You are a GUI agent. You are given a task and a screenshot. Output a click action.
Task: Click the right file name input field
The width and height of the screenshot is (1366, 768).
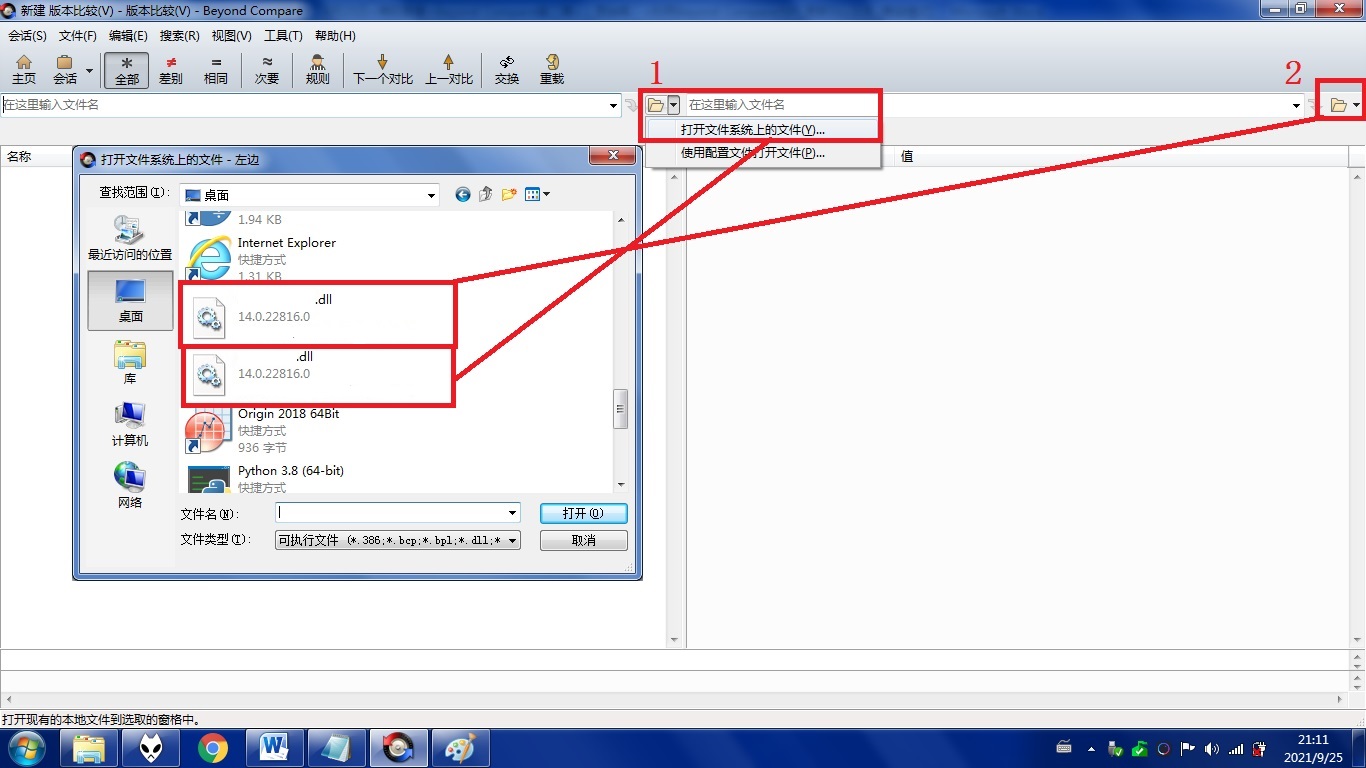point(987,105)
